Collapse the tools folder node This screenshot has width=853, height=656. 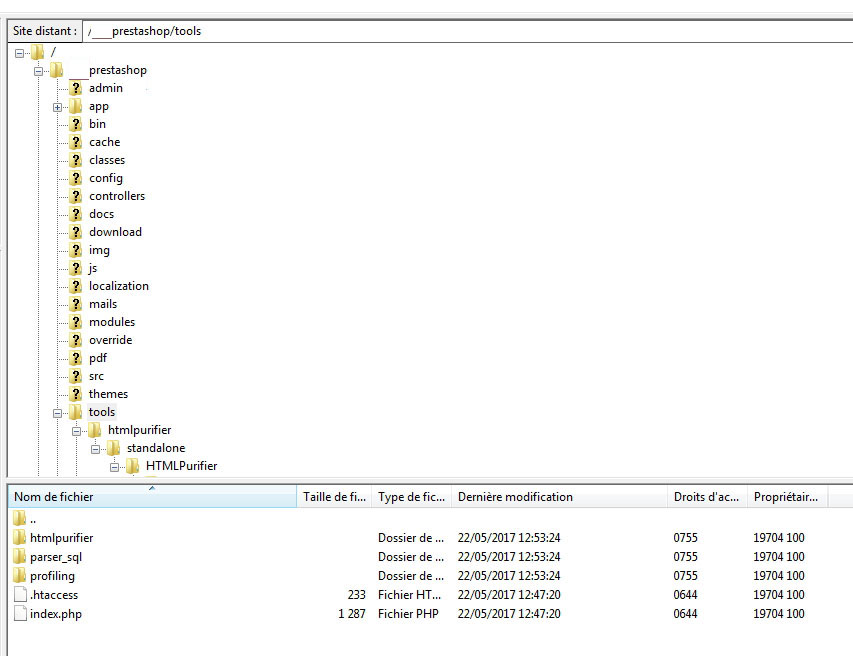(58, 413)
